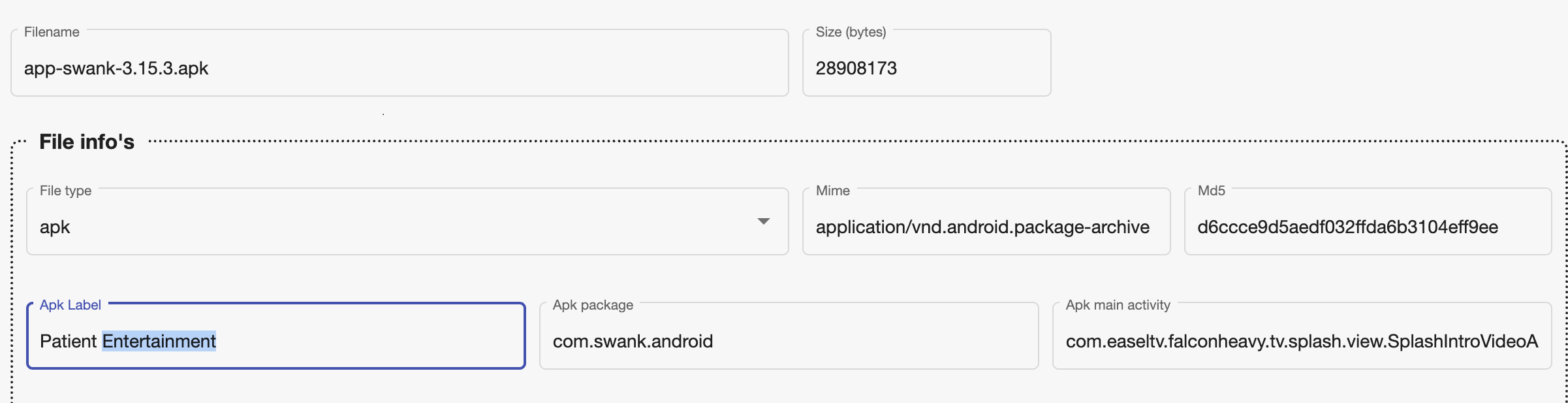This screenshot has height=403, width=1568.
Task: Click the Size (bytes) label
Action: click(x=851, y=32)
